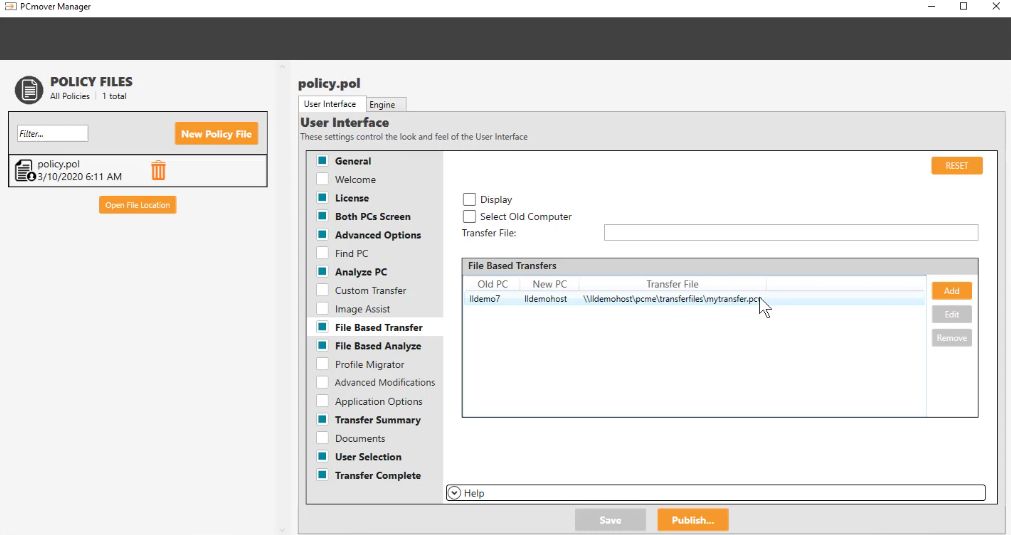Toggle the License checkbox

tap(322, 198)
